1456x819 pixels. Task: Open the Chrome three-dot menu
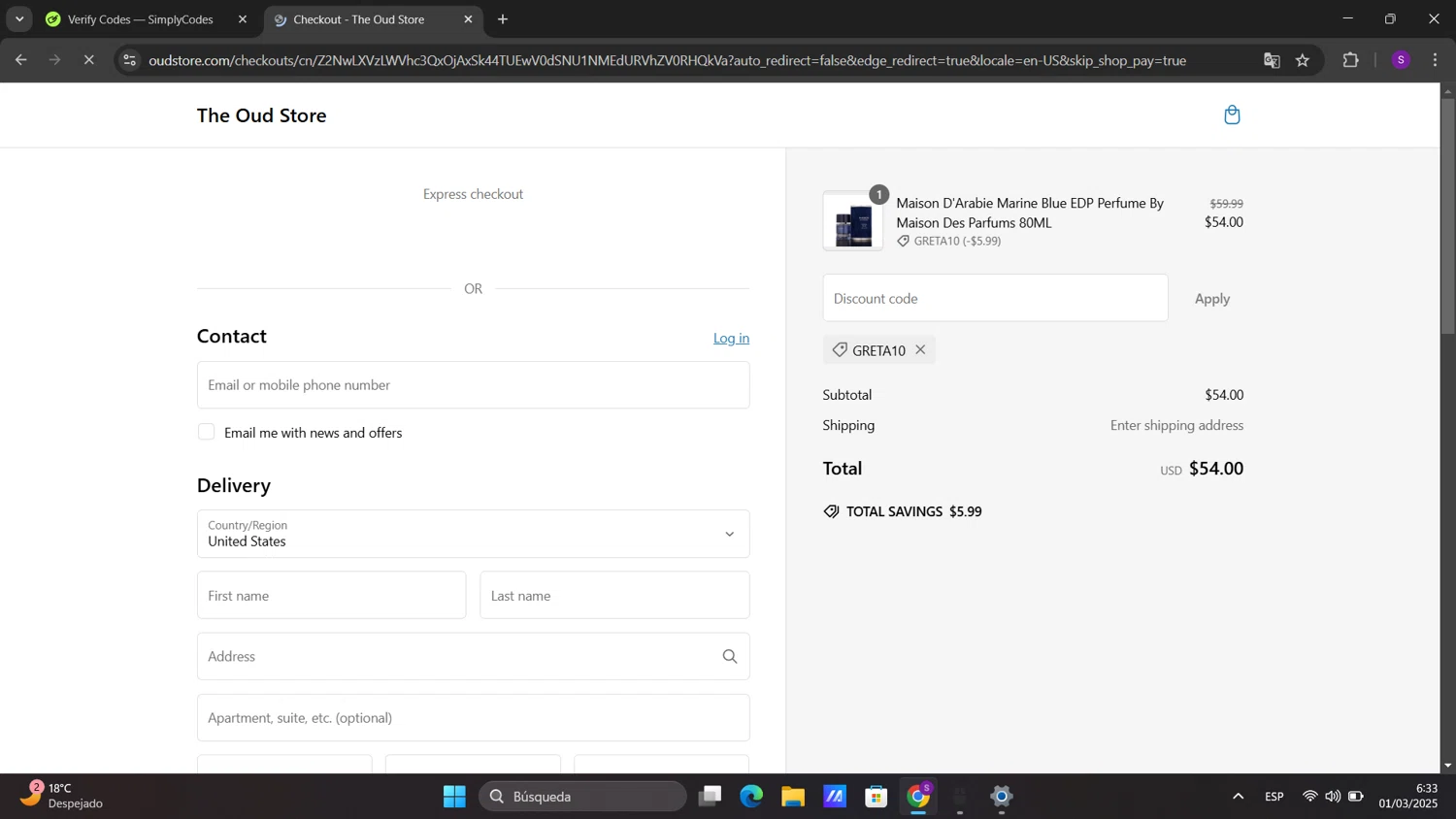(1435, 60)
